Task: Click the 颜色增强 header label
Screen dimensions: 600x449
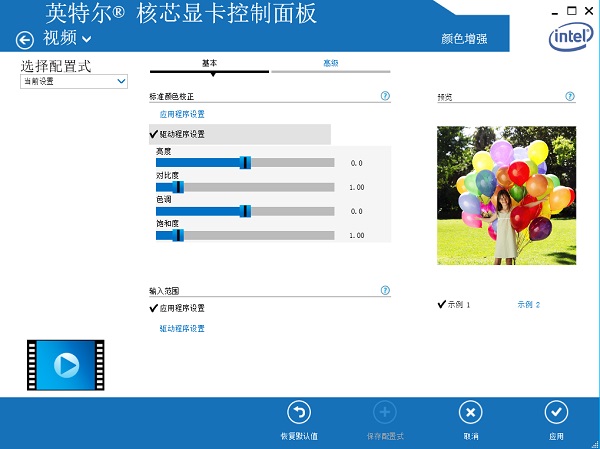Action: [464, 39]
